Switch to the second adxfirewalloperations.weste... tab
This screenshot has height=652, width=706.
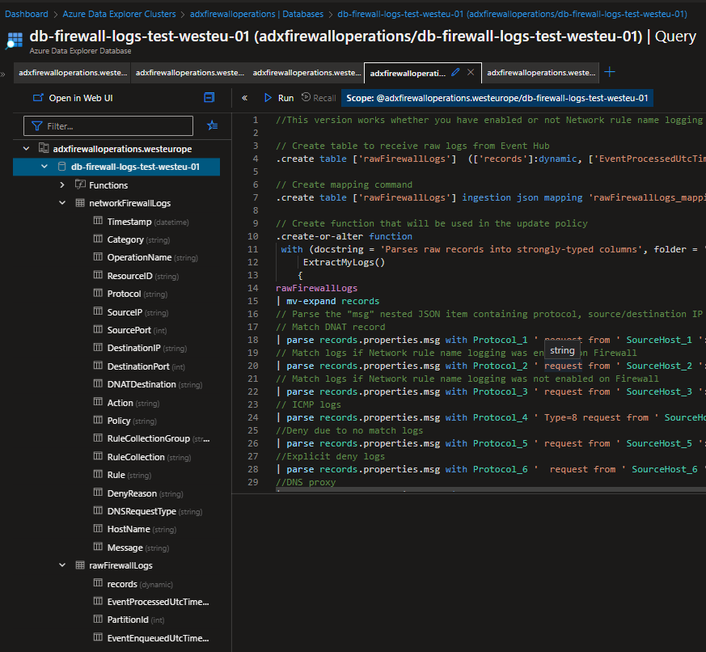pyautogui.click(x=190, y=72)
